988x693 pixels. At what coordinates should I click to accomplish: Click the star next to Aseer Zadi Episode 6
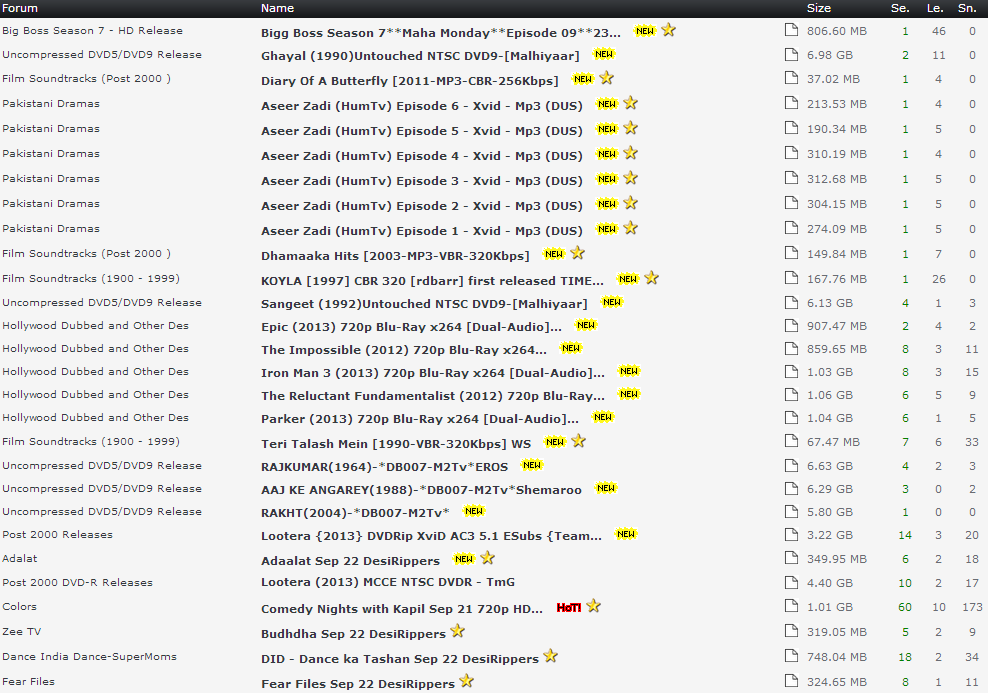coord(631,103)
